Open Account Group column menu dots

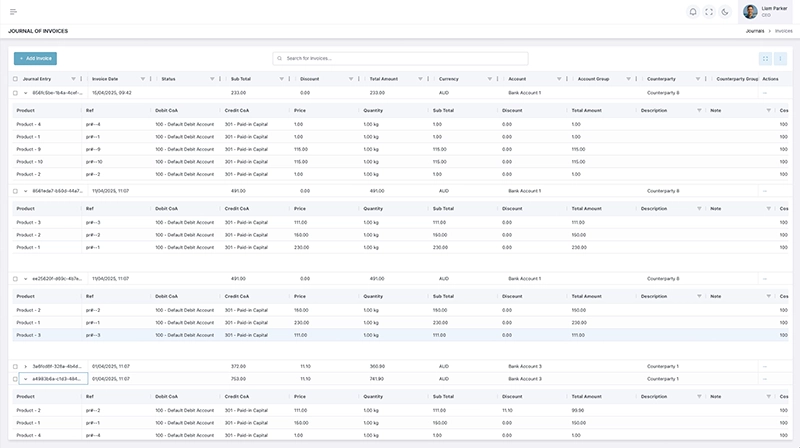pos(636,79)
